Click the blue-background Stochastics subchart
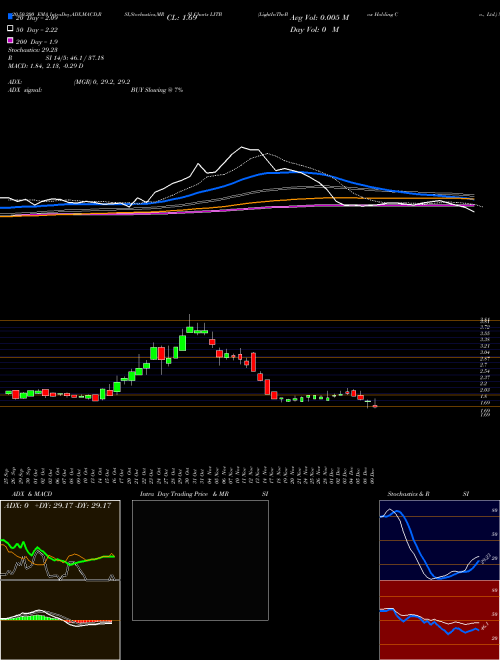Viewport: 500px width, 660px height. [439, 540]
